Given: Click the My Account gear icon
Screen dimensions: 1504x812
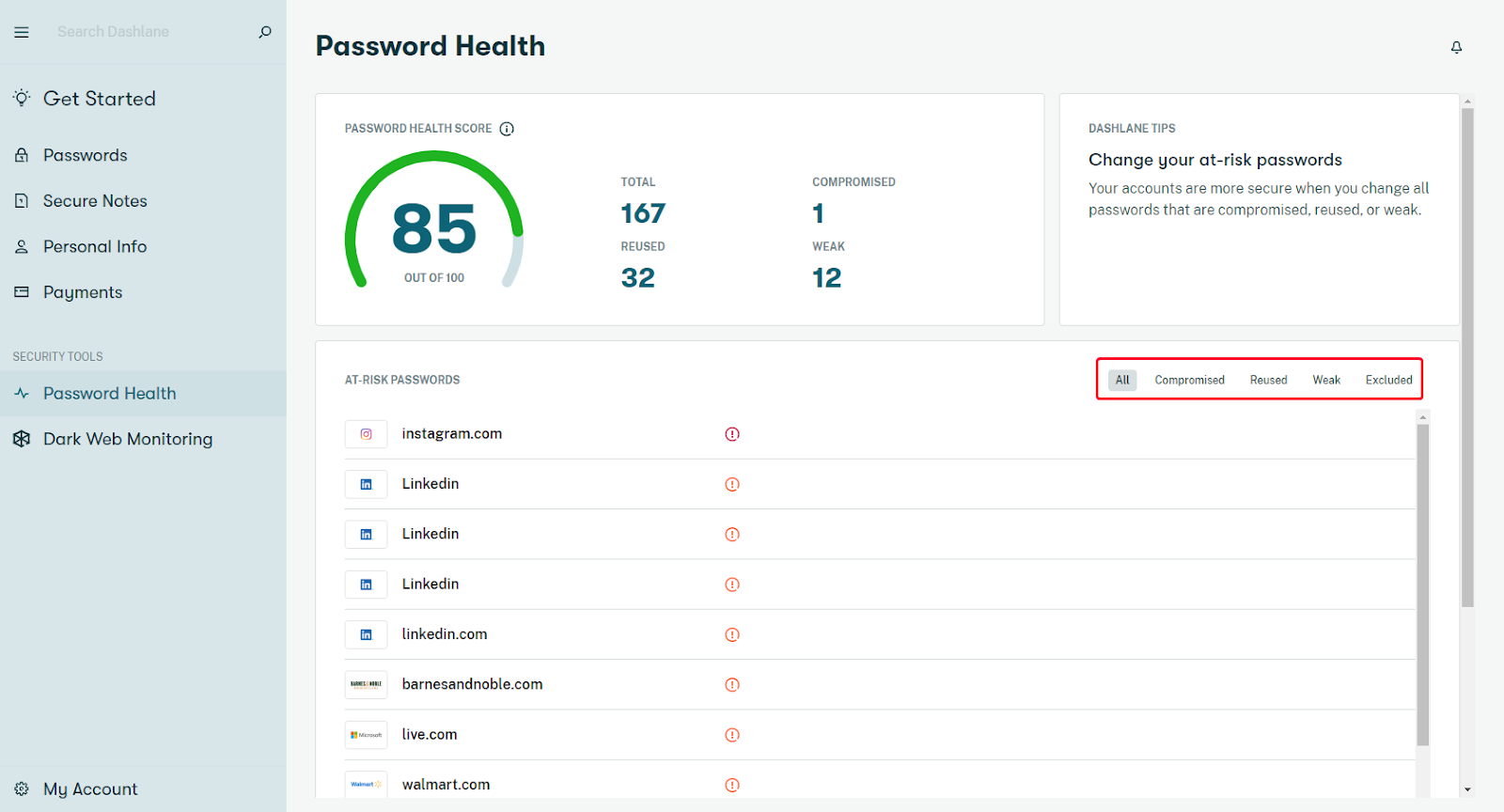Looking at the screenshot, I should 22,789.
